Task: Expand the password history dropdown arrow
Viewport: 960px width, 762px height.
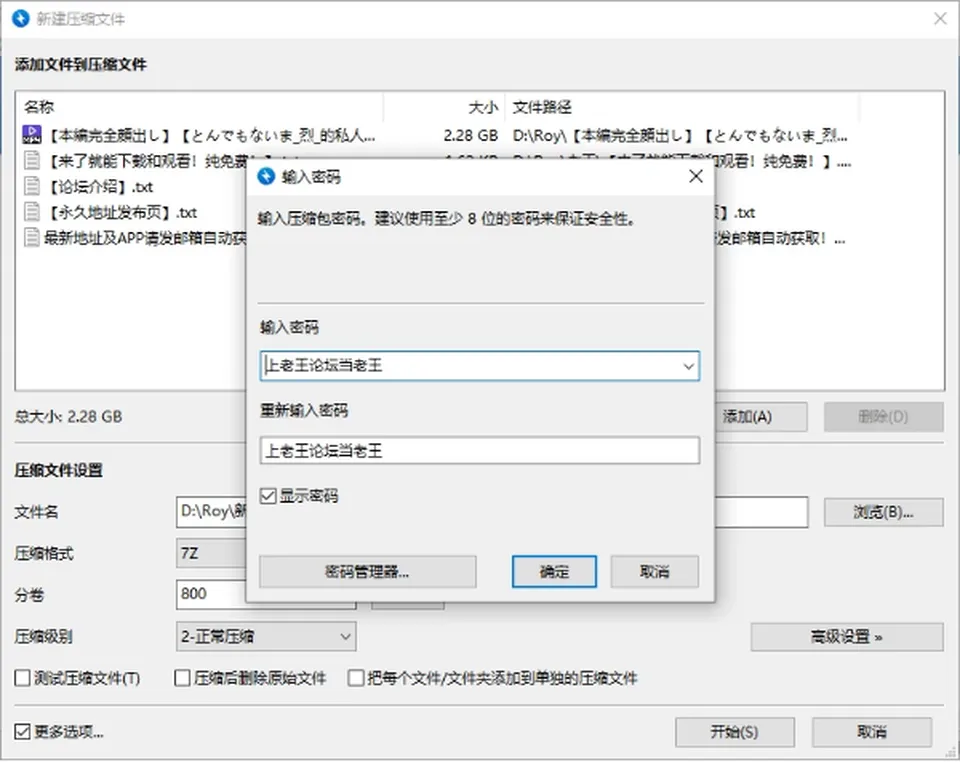Action: pyautogui.click(x=688, y=366)
